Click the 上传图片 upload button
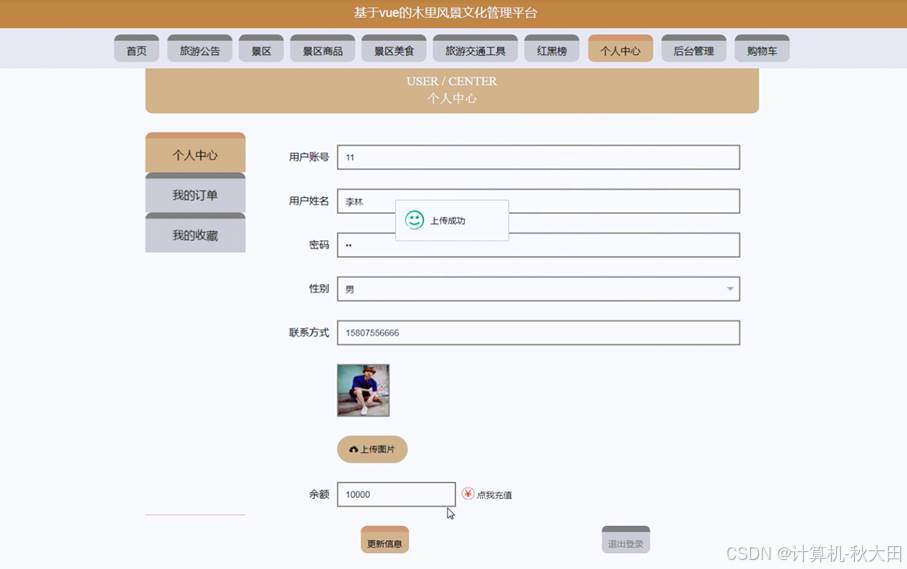Viewport: 907px width, 569px height. tap(373, 449)
